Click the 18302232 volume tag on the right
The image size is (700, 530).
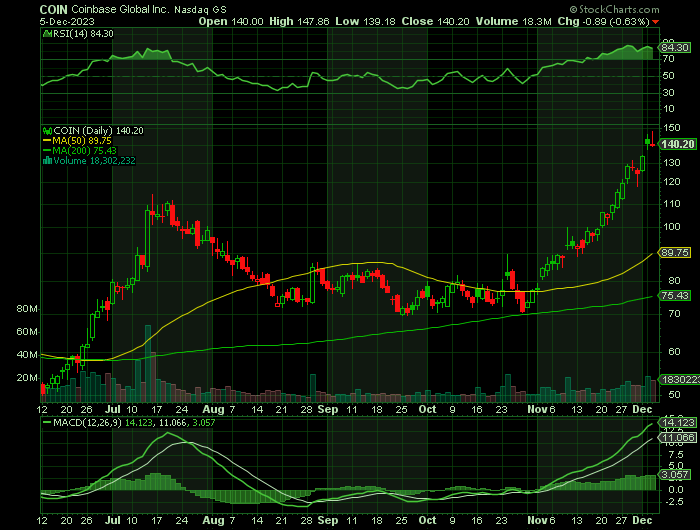coord(679,380)
